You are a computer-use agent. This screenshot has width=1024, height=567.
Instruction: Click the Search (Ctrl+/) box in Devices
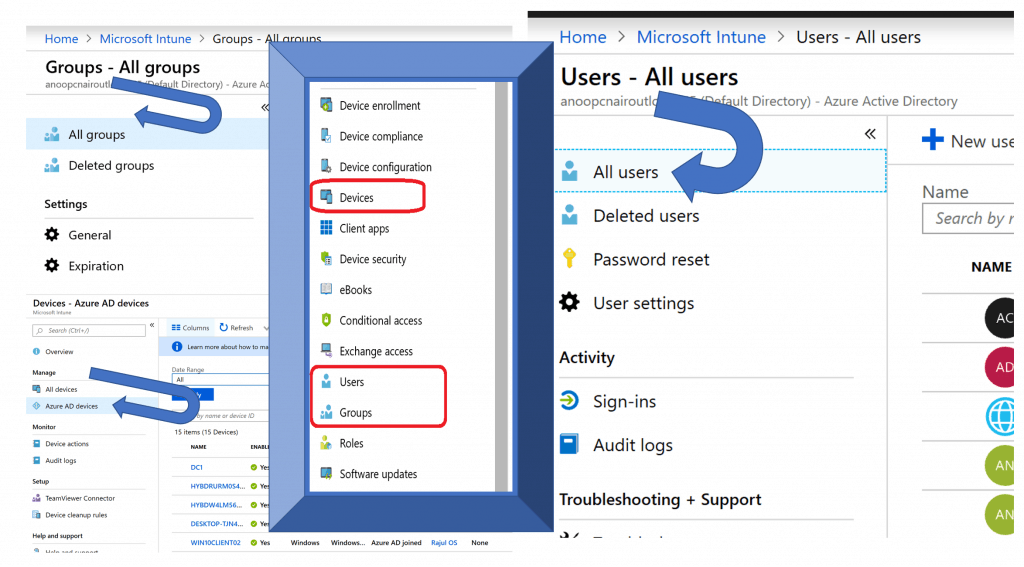pyautogui.click(x=89, y=331)
